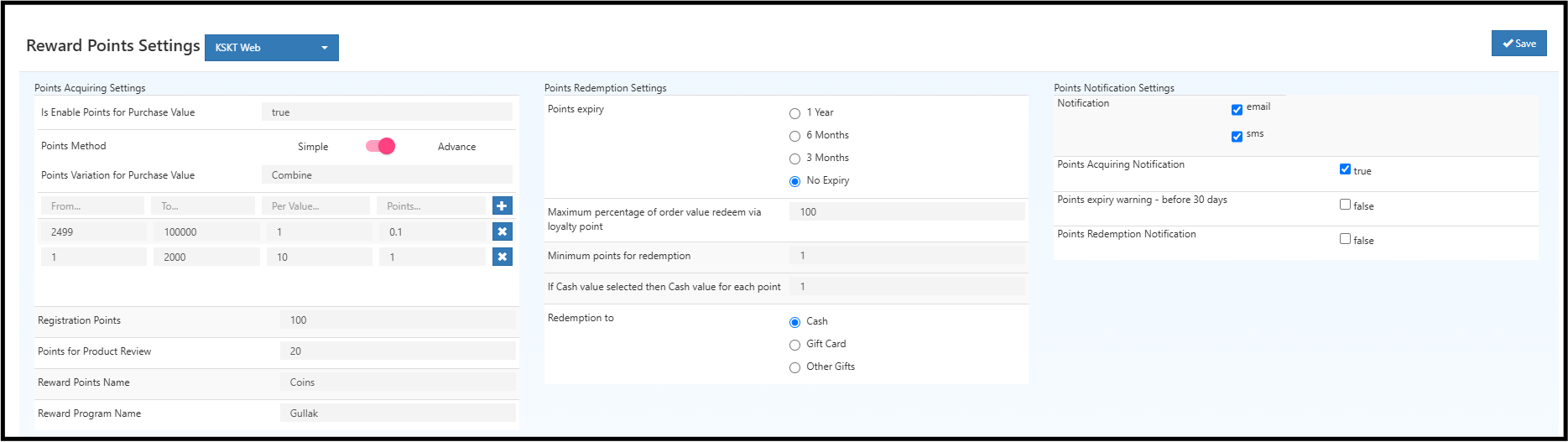Disable Points Acquiring Notification checkbox
This screenshot has height=442, width=1568.
click(x=1345, y=169)
